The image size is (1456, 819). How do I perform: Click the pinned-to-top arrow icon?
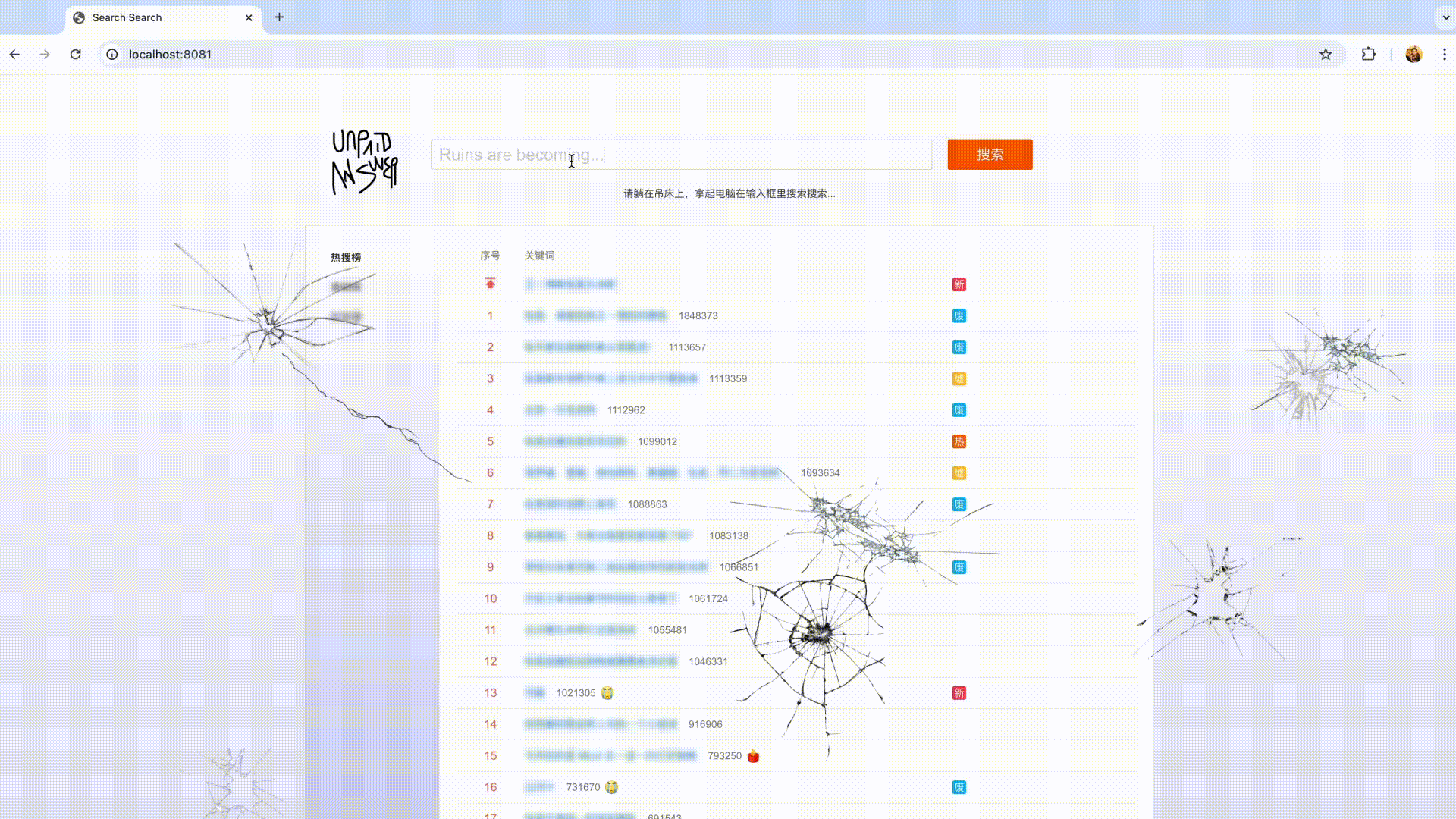[x=490, y=284]
